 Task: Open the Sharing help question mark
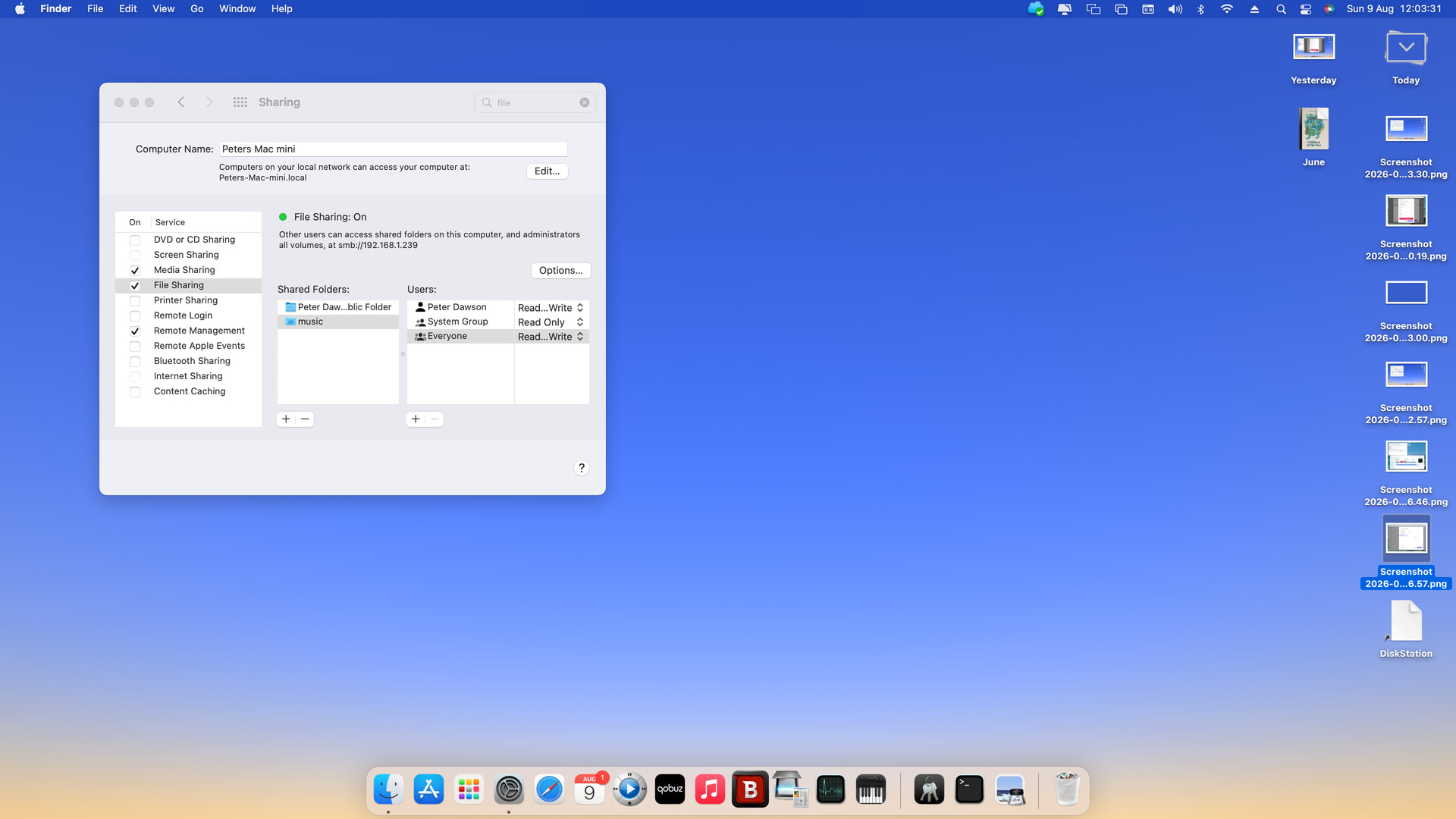point(582,468)
